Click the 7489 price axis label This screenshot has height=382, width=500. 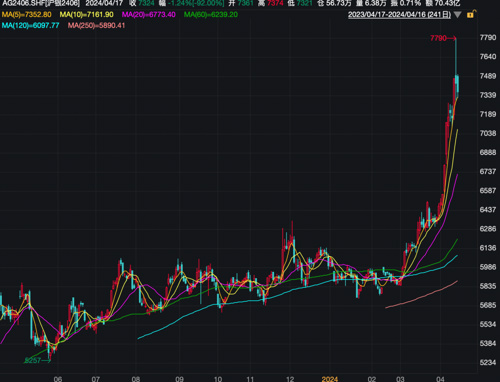tap(488, 76)
